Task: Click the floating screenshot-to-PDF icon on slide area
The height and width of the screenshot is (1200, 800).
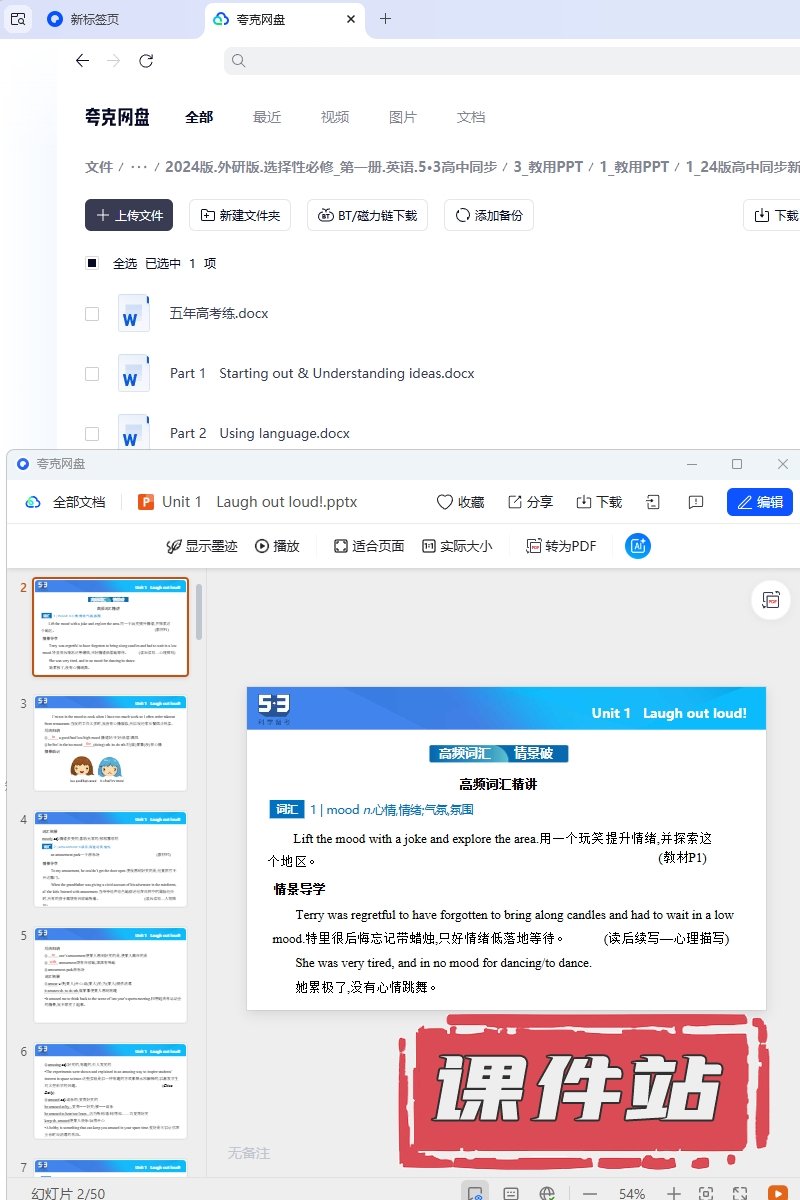Action: pyautogui.click(x=770, y=600)
